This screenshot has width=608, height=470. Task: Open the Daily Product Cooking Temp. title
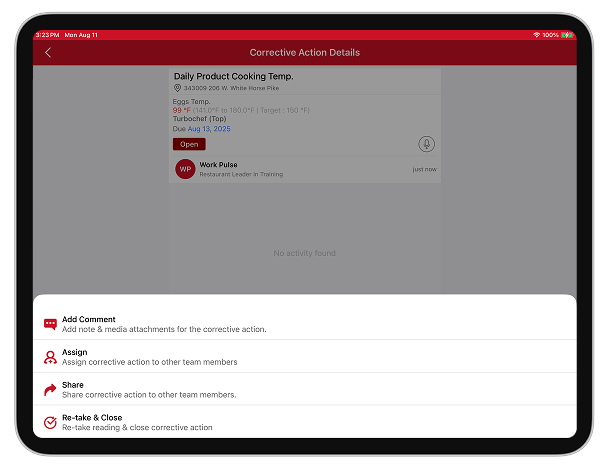233,76
